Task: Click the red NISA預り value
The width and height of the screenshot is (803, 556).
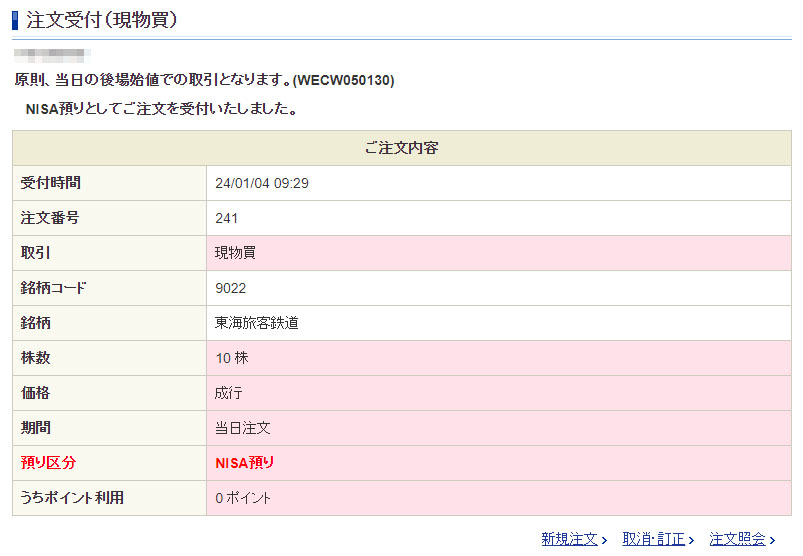Action: click(245, 463)
